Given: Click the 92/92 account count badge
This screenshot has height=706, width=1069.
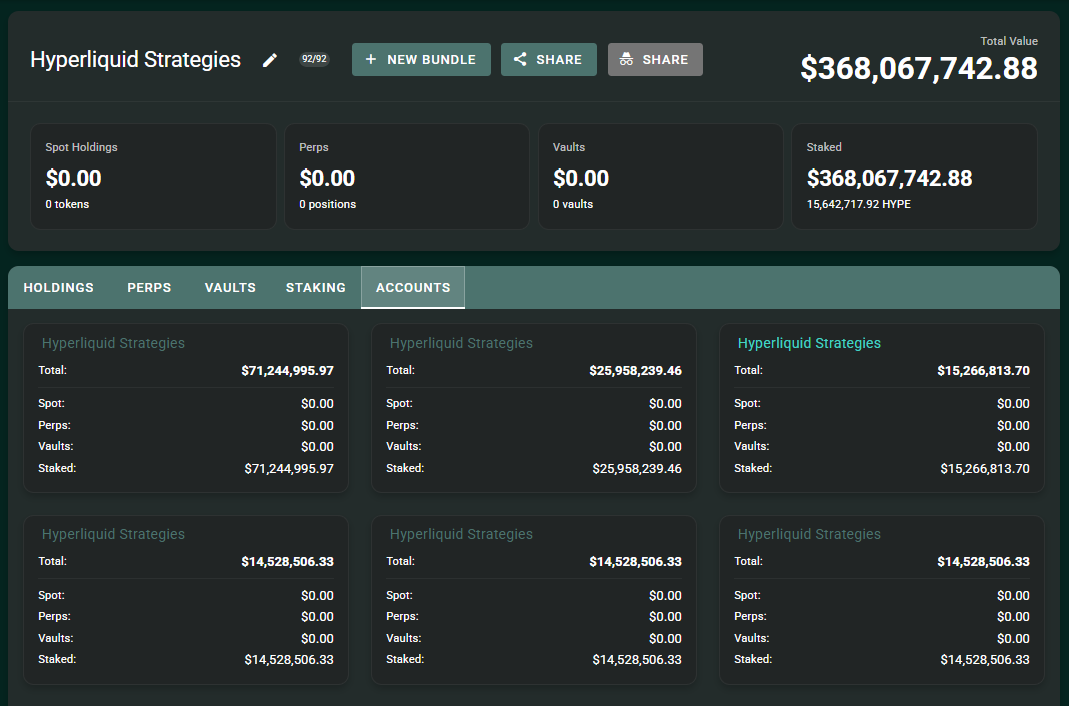Looking at the screenshot, I should [x=314, y=59].
